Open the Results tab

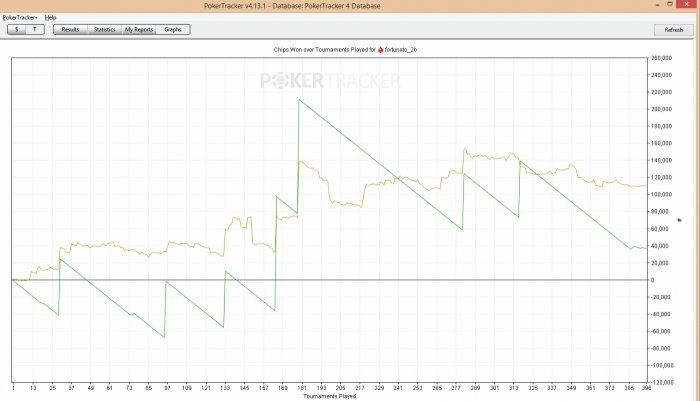click(70, 29)
